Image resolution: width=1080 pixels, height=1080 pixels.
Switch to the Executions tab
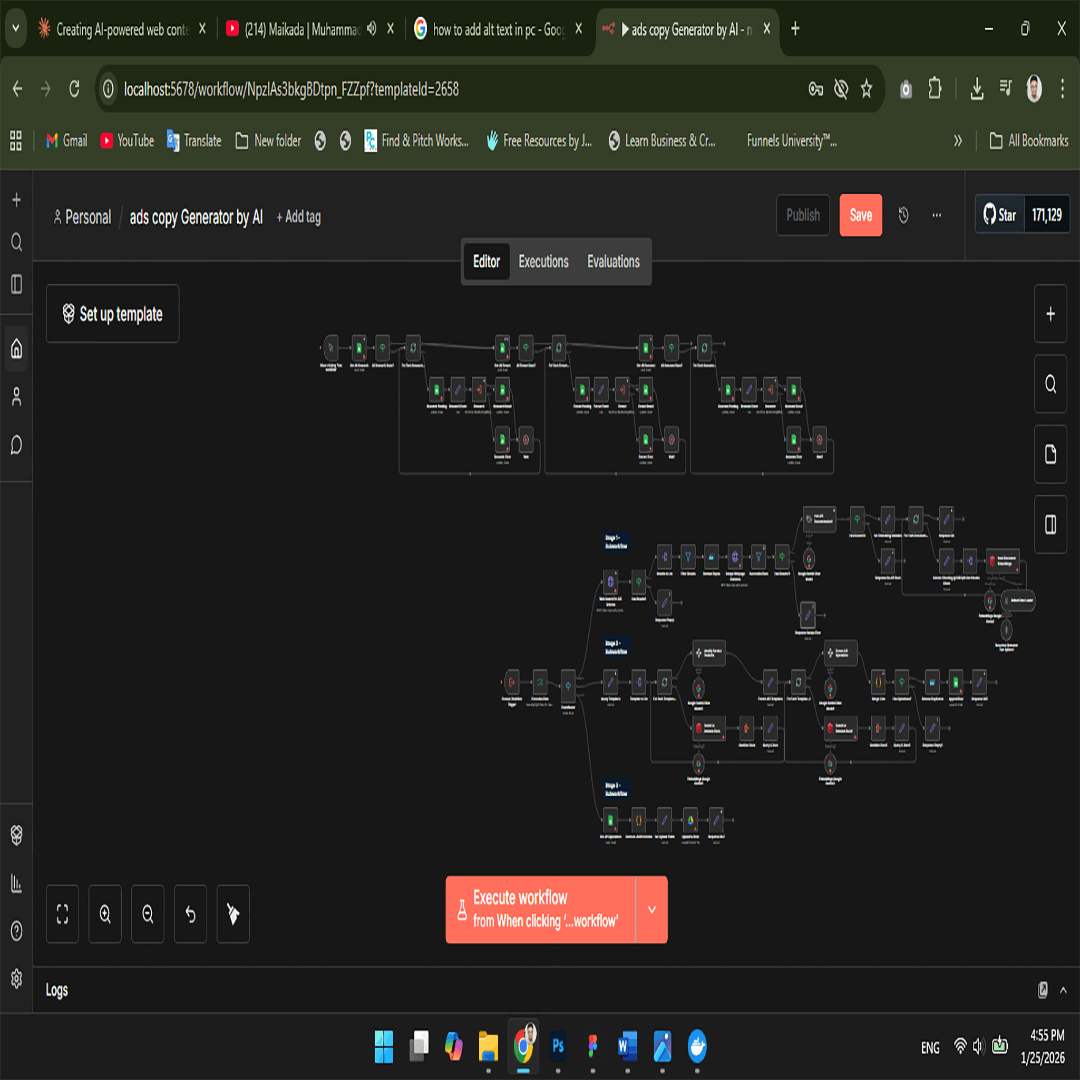click(543, 262)
